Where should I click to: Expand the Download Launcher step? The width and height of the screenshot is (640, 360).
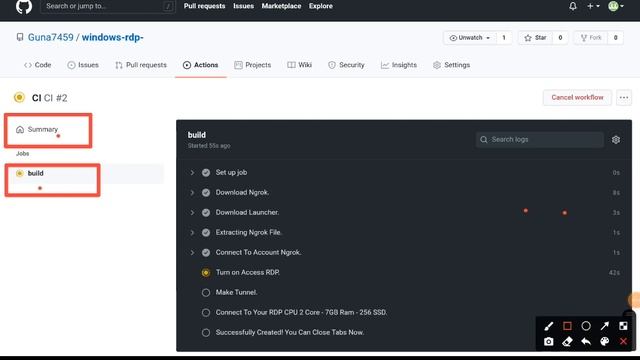[x=192, y=213]
